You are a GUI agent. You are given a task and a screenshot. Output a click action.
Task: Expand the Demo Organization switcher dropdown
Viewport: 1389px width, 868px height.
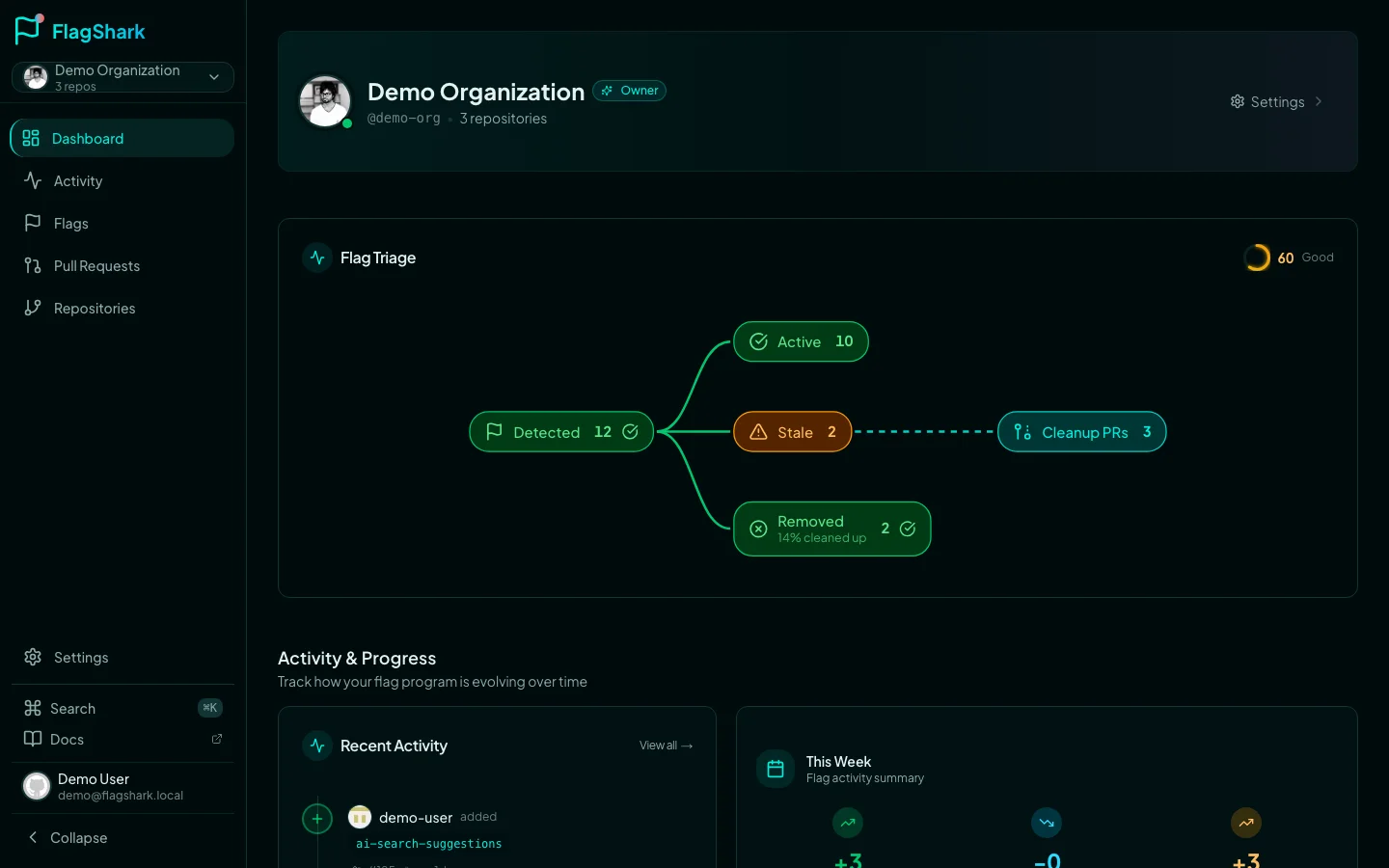pyautogui.click(x=213, y=77)
